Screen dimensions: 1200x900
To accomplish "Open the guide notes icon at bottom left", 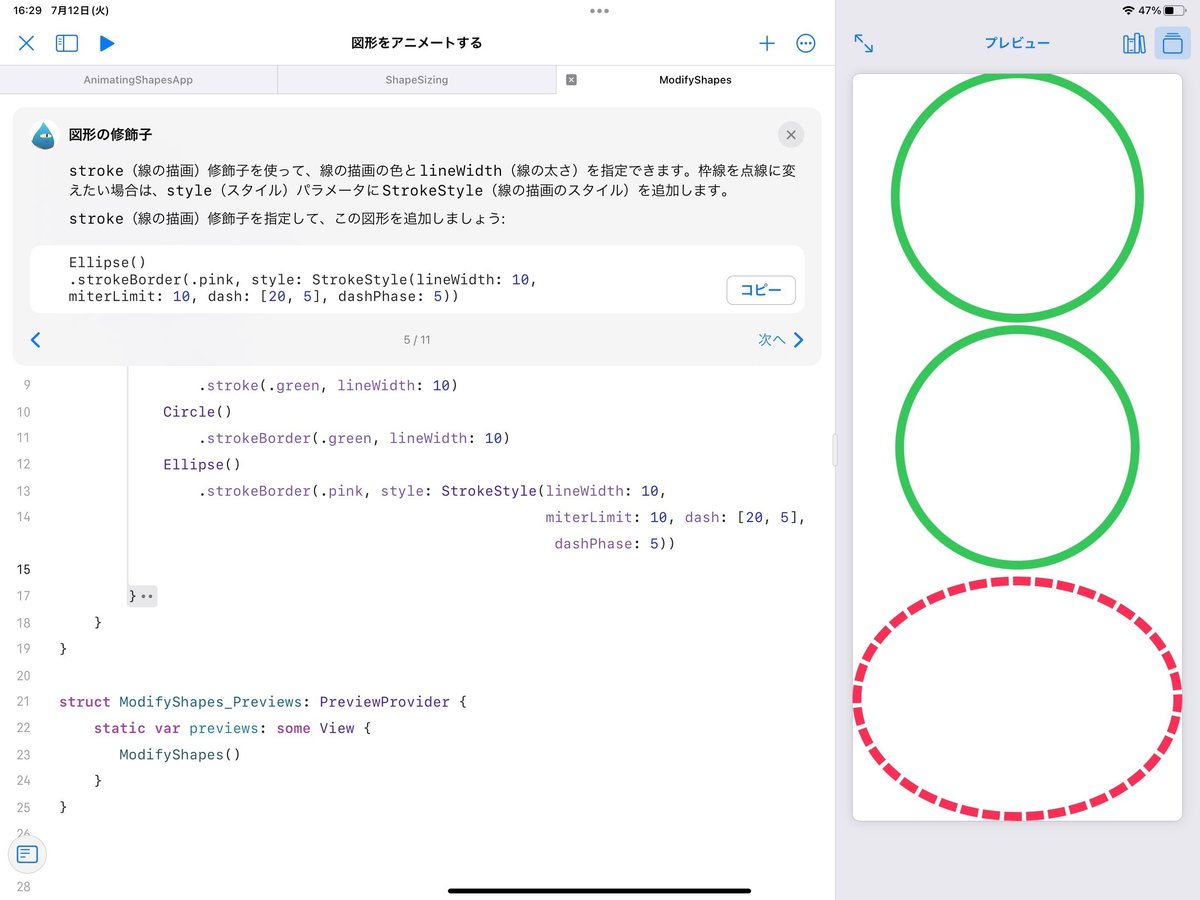I will click(x=27, y=854).
